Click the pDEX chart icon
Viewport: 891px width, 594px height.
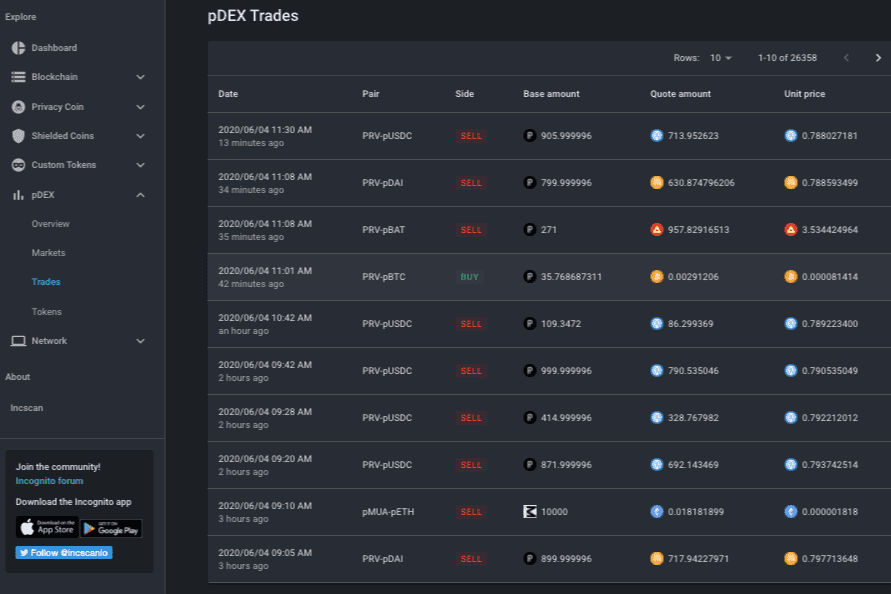(x=17, y=194)
